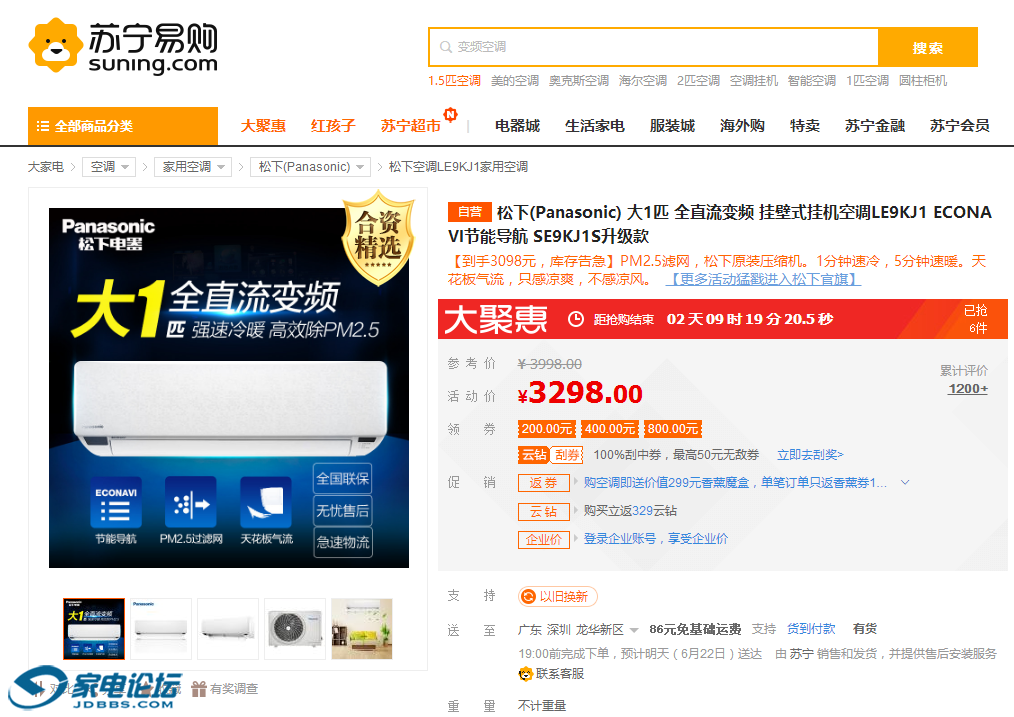The image size is (1014, 717).
Task: Expand the promotions list chevron
Action: pyautogui.click(x=905, y=482)
